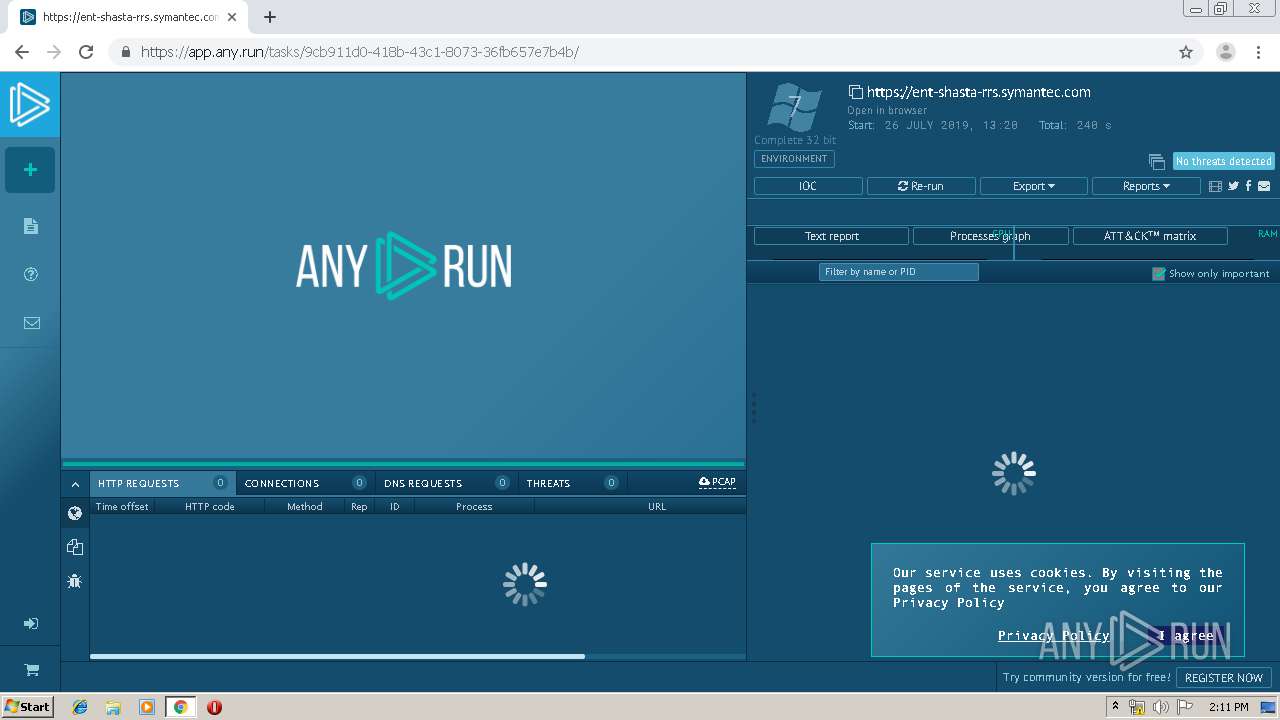Select the ent-shasta-rrs.symantec browser tab
The width and height of the screenshot is (1280, 720).
(x=128, y=17)
